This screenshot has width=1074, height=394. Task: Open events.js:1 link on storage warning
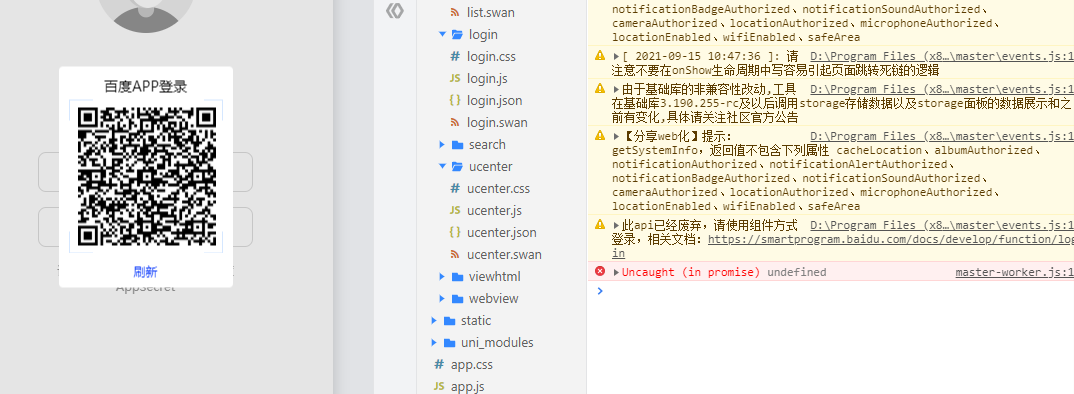pyautogui.click(x=942, y=89)
